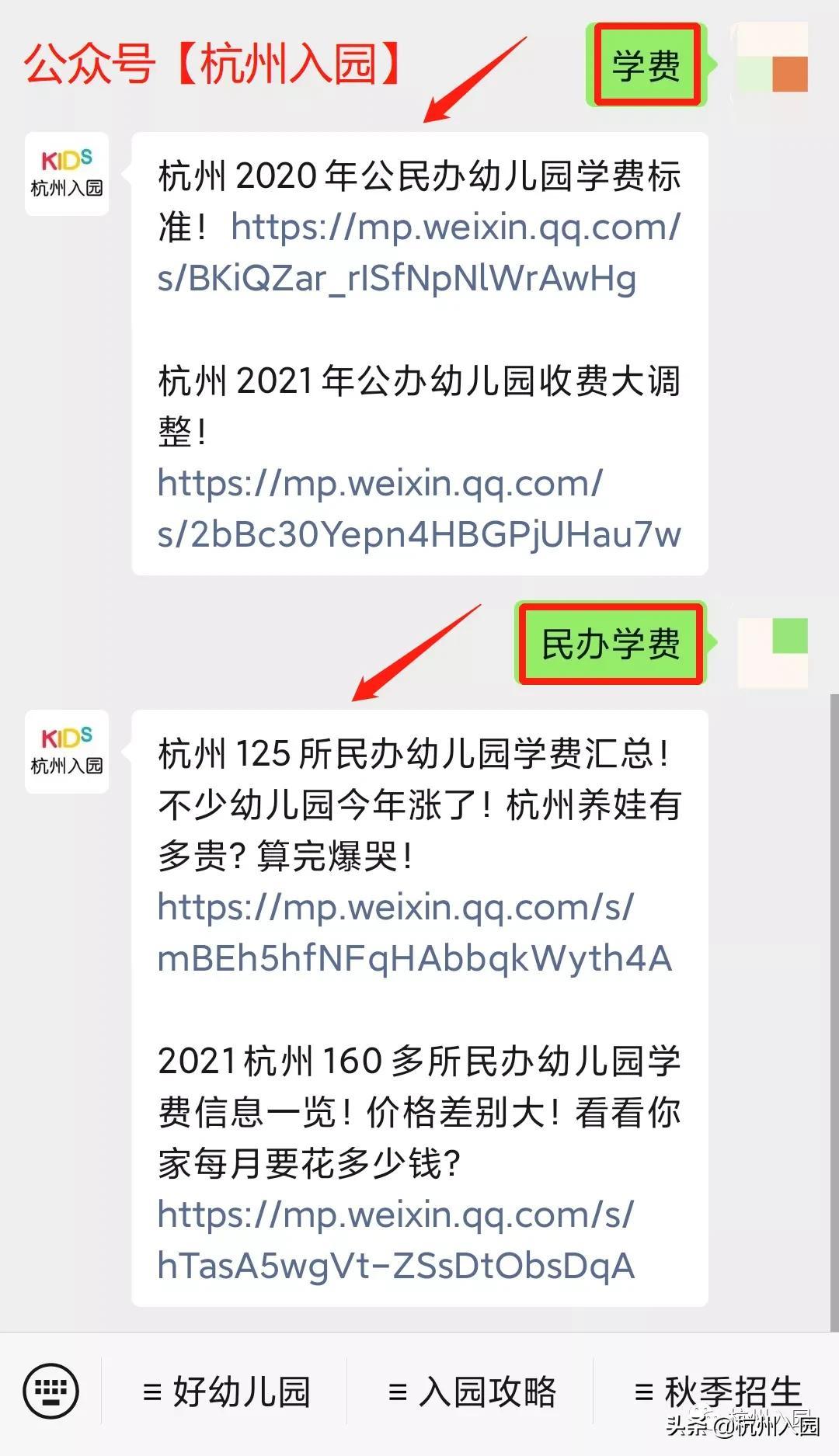Tap the red 公众号【杭州入园】 title
The width and height of the screenshot is (839, 1456).
pos(213,64)
